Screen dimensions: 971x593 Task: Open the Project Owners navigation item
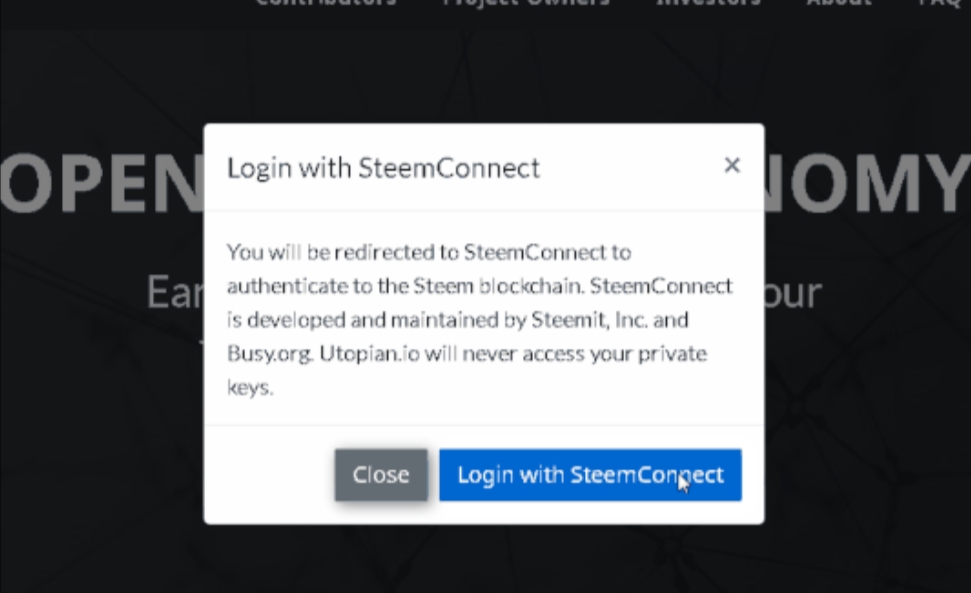pyautogui.click(x=526, y=3)
